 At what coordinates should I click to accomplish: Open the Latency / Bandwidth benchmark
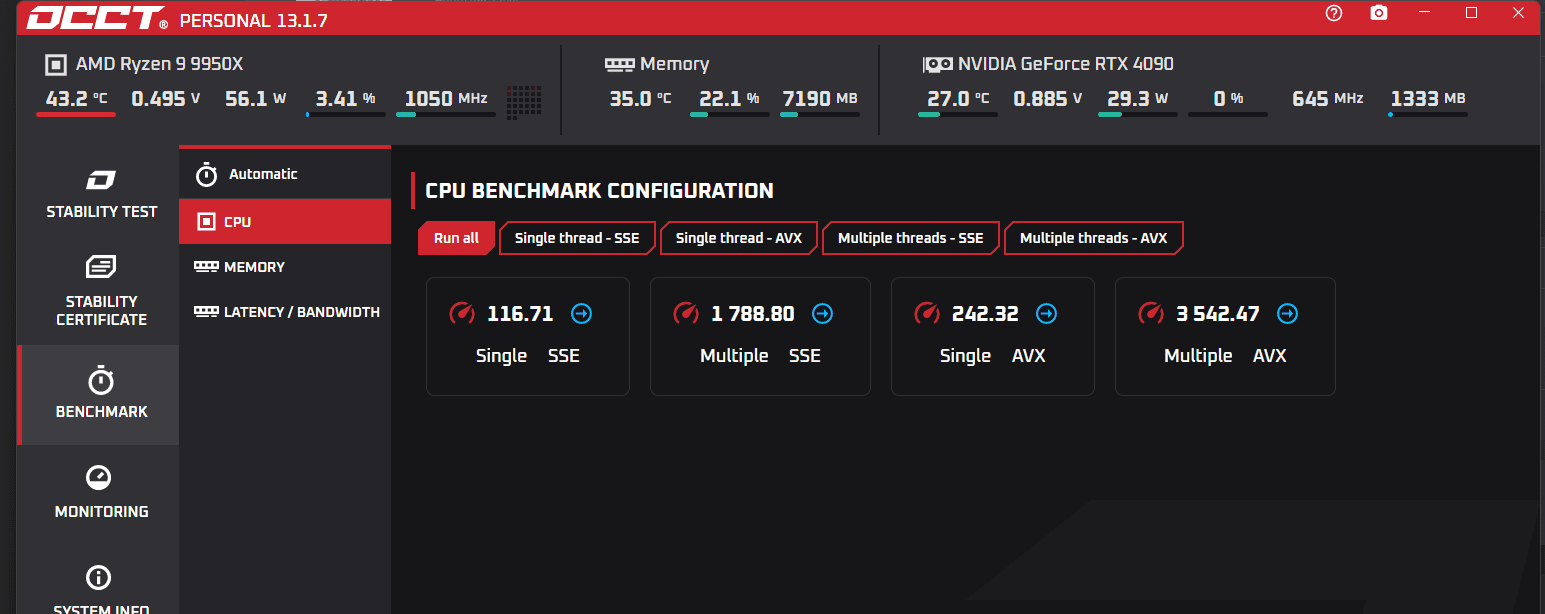[285, 312]
